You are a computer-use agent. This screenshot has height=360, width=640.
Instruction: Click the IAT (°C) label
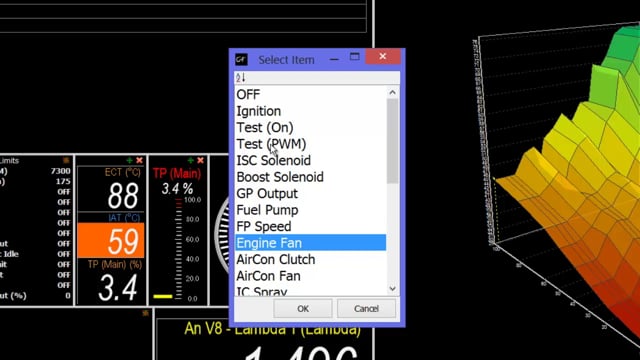pyautogui.click(x=124, y=218)
